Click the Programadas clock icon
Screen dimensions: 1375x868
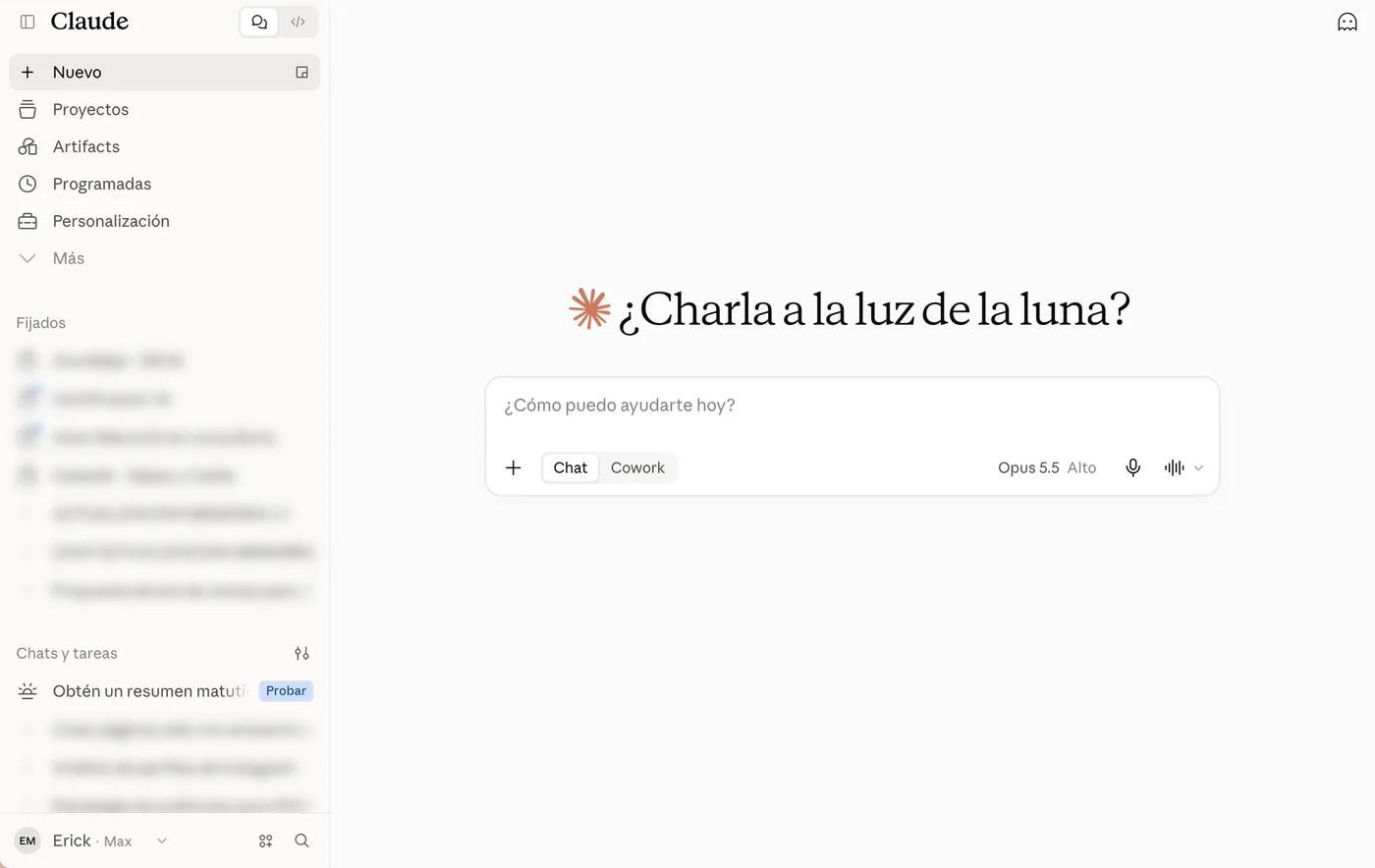tap(27, 184)
